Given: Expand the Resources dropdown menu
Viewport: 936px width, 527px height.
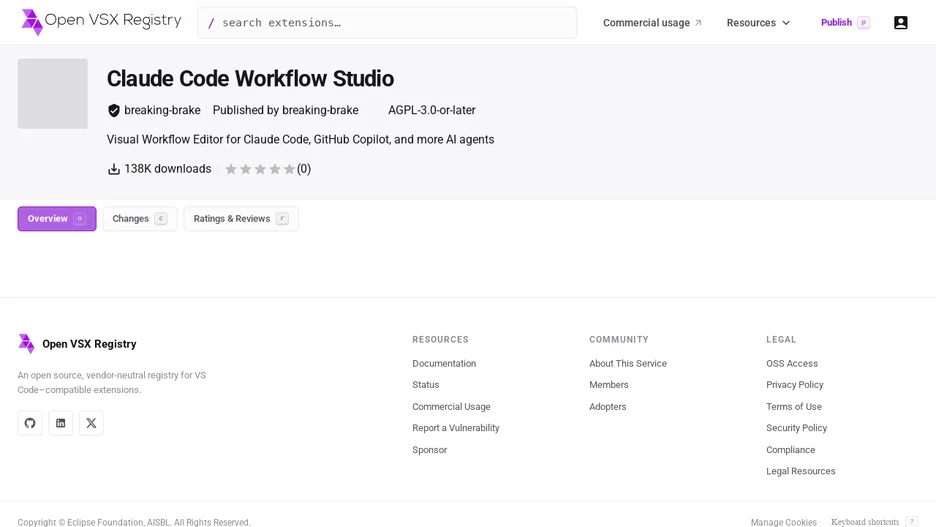Looking at the screenshot, I should (x=758, y=23).
